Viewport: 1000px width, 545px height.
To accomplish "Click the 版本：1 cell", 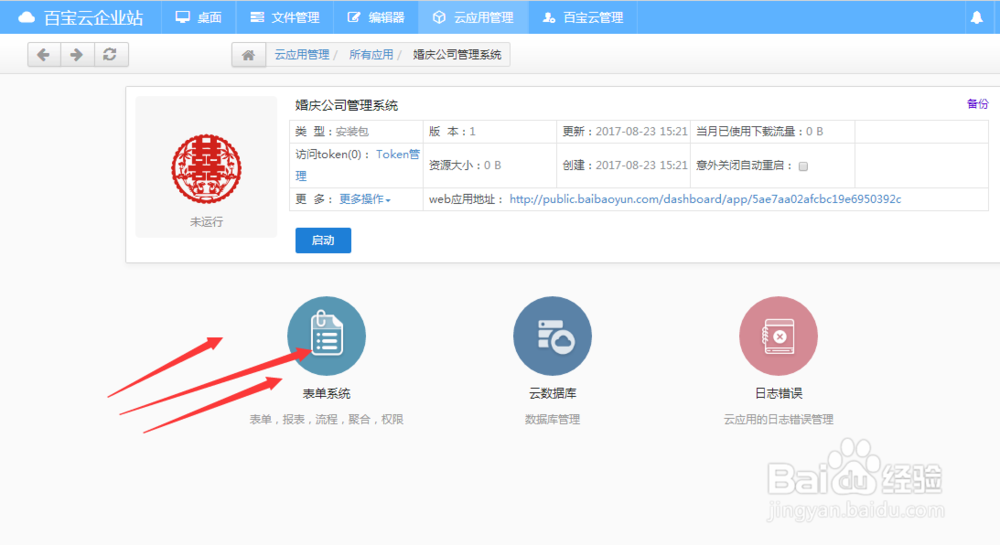I will (490, 132).
